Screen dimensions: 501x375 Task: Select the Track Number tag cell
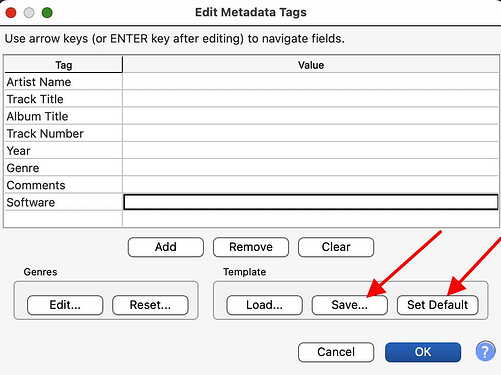pyautogui.click(x=63, y=134)
